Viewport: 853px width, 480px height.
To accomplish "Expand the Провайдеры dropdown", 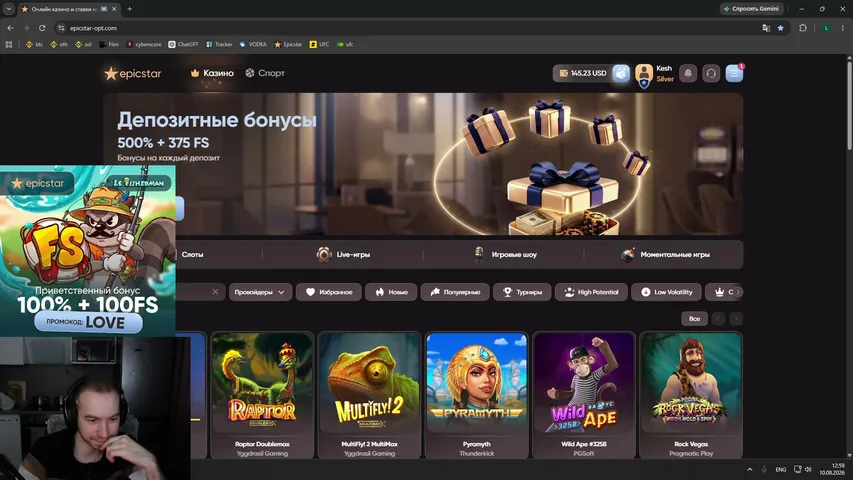I will tap(260, 292).
